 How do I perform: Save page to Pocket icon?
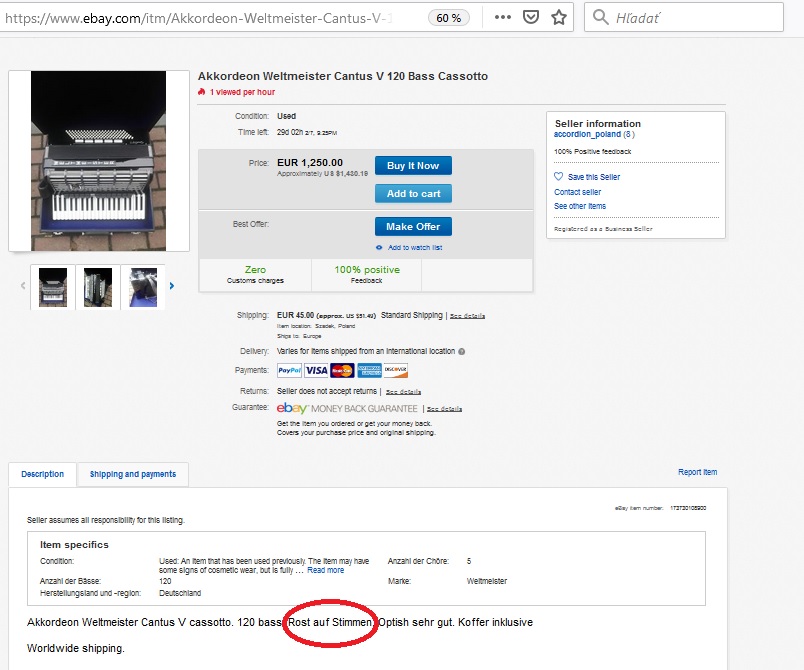click(531, 17)
